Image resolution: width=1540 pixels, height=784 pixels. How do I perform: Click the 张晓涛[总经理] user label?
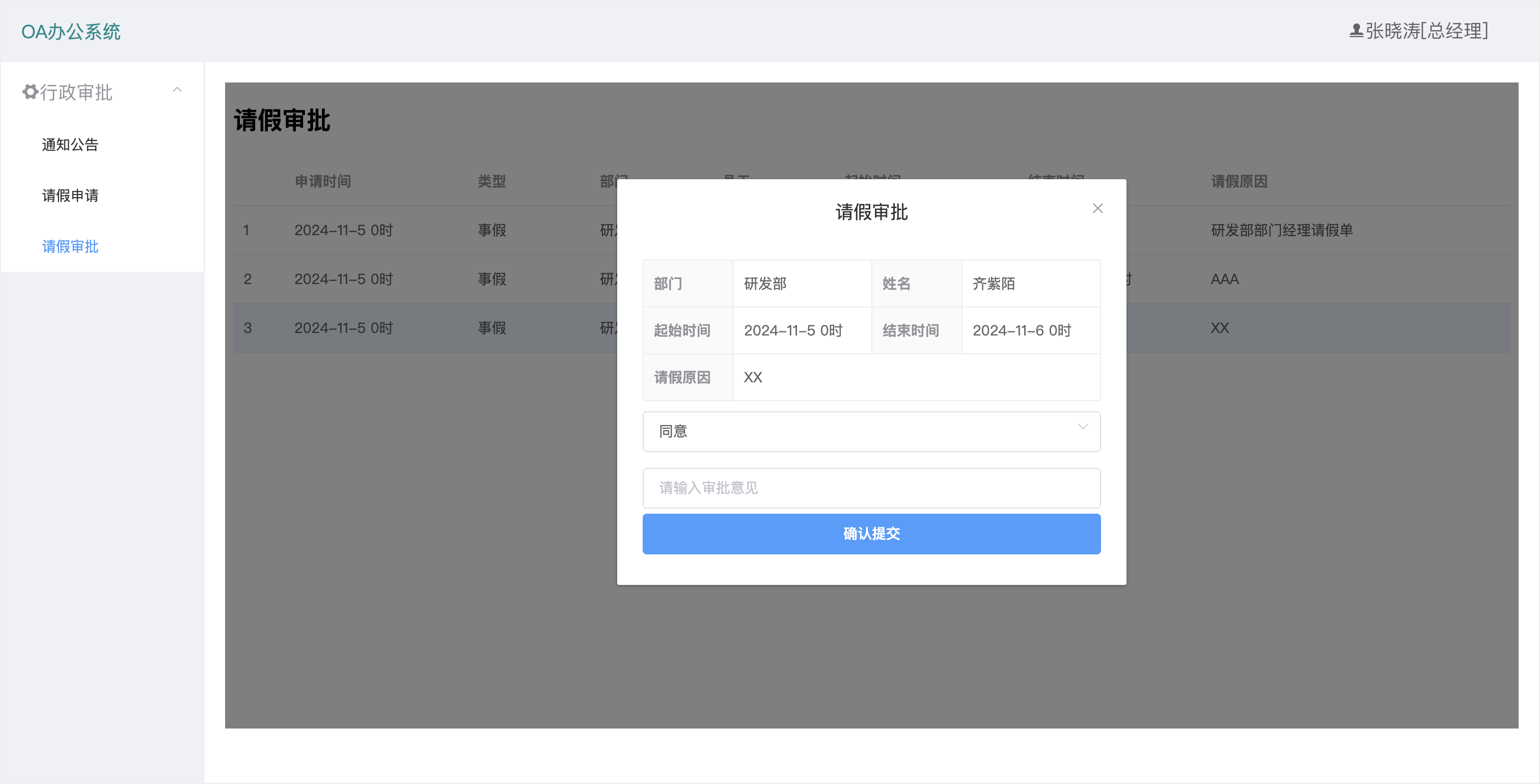(x=1426, y=31)
